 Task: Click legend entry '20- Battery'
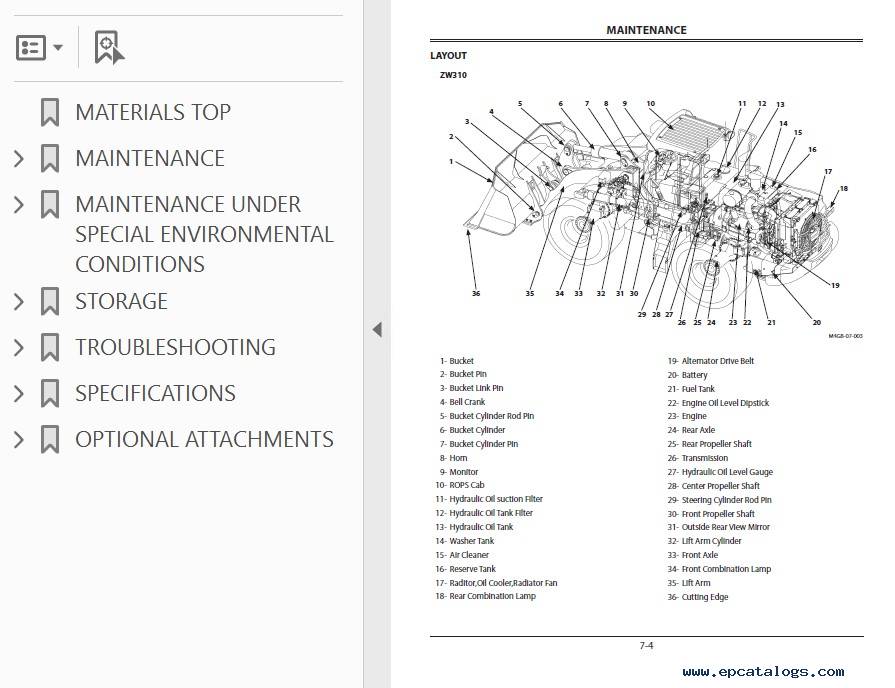[x=687, y=375]
